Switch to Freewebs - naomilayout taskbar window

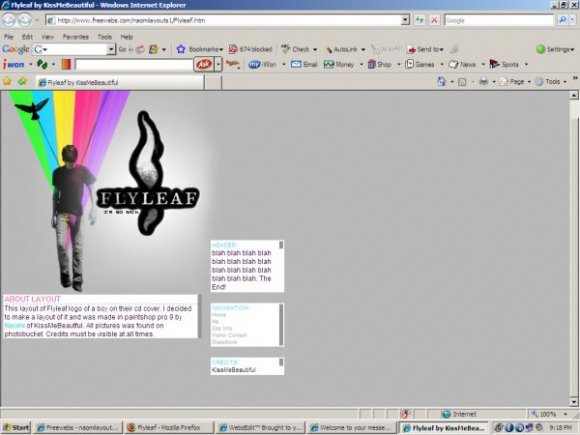(x=78, y=428)
